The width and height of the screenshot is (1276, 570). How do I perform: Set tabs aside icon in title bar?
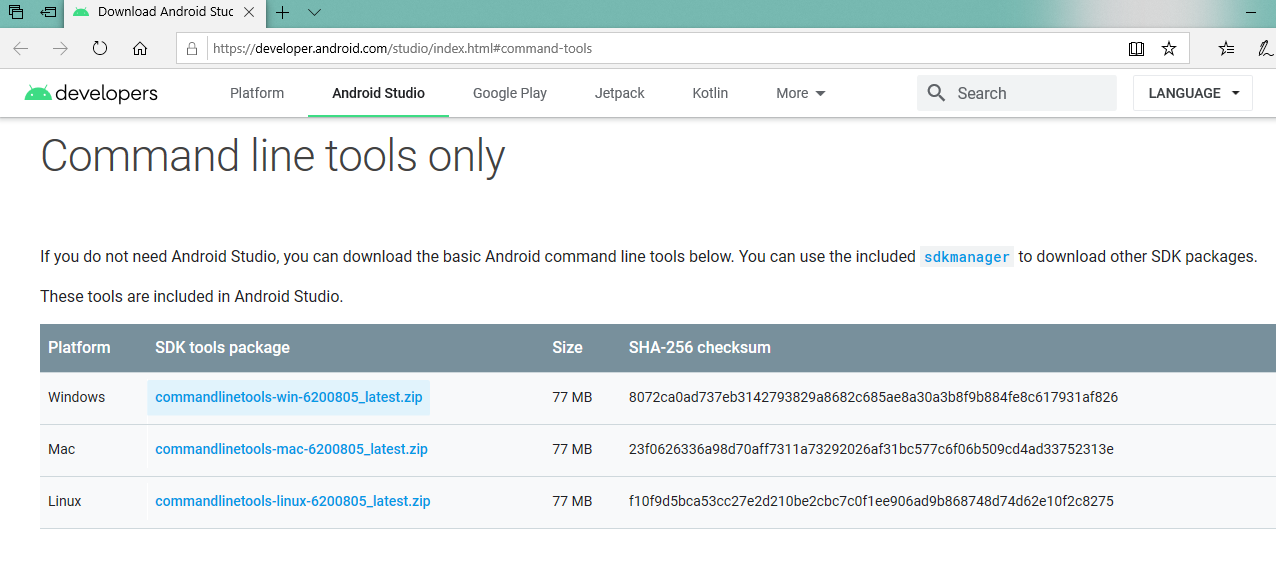(48, 12)
